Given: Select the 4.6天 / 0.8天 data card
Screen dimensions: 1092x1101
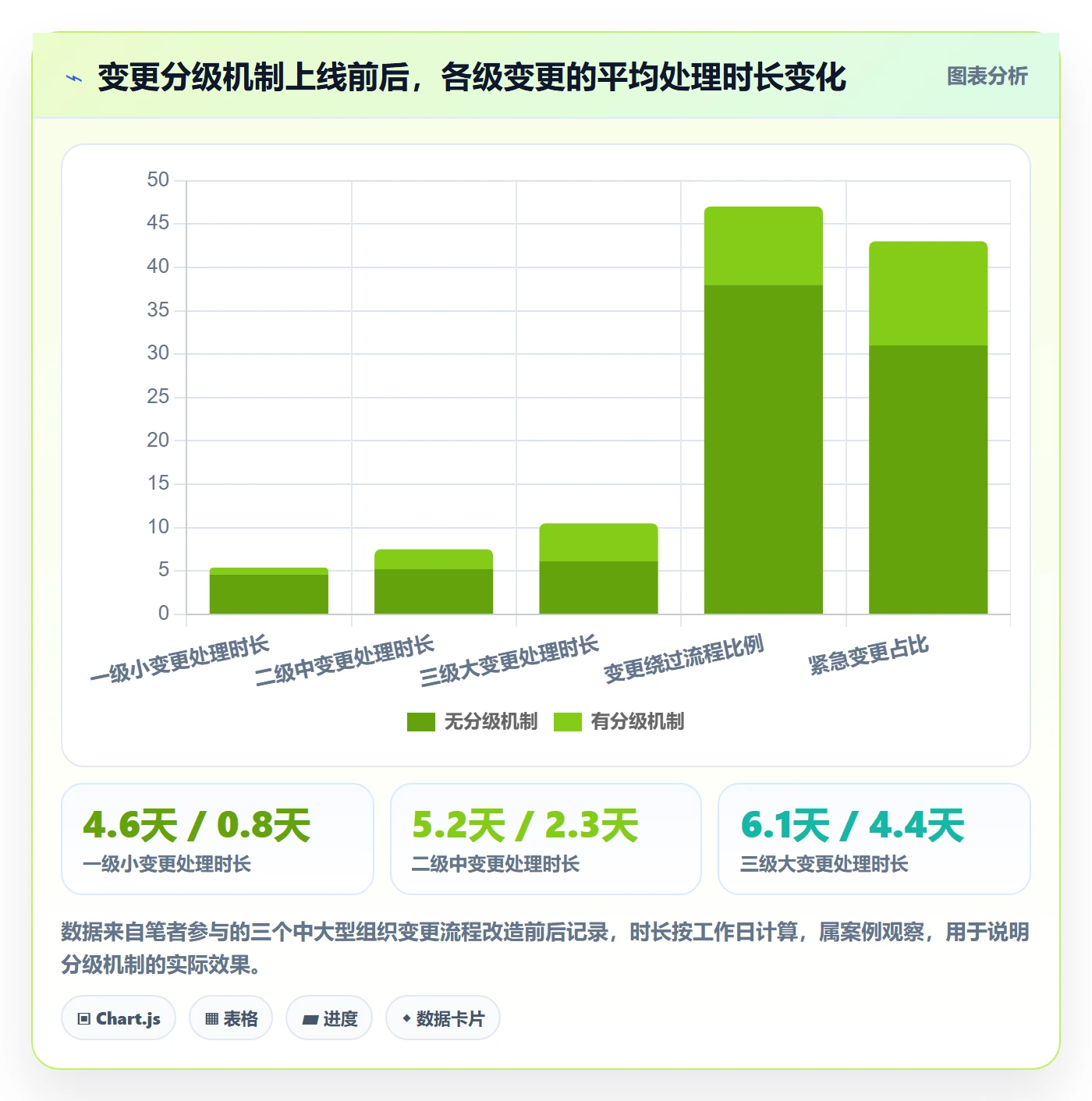Looking at the screenshot, I should click(218, 839).
